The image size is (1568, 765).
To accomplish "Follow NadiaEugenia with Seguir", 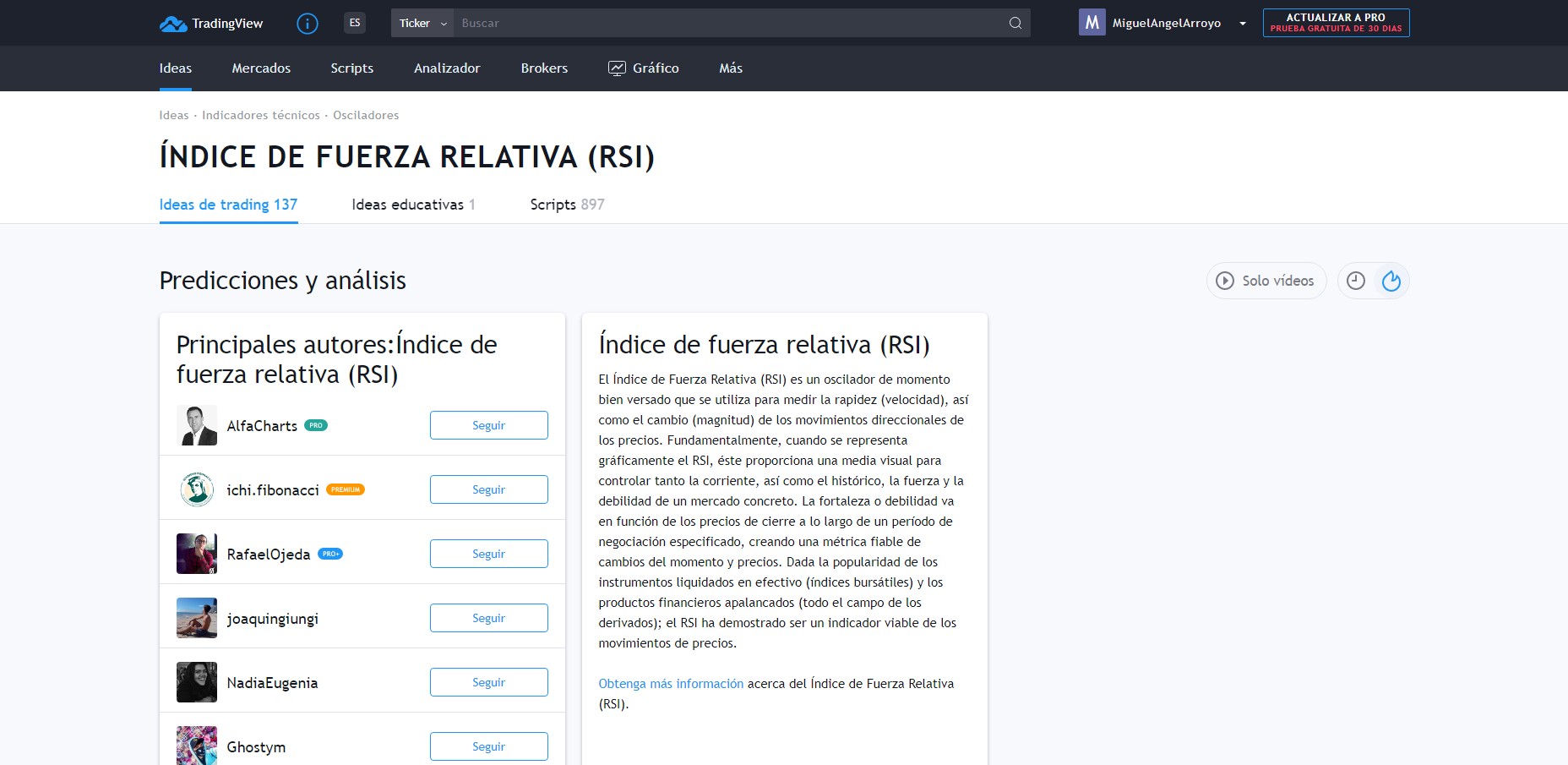I will tap(488, 682).
